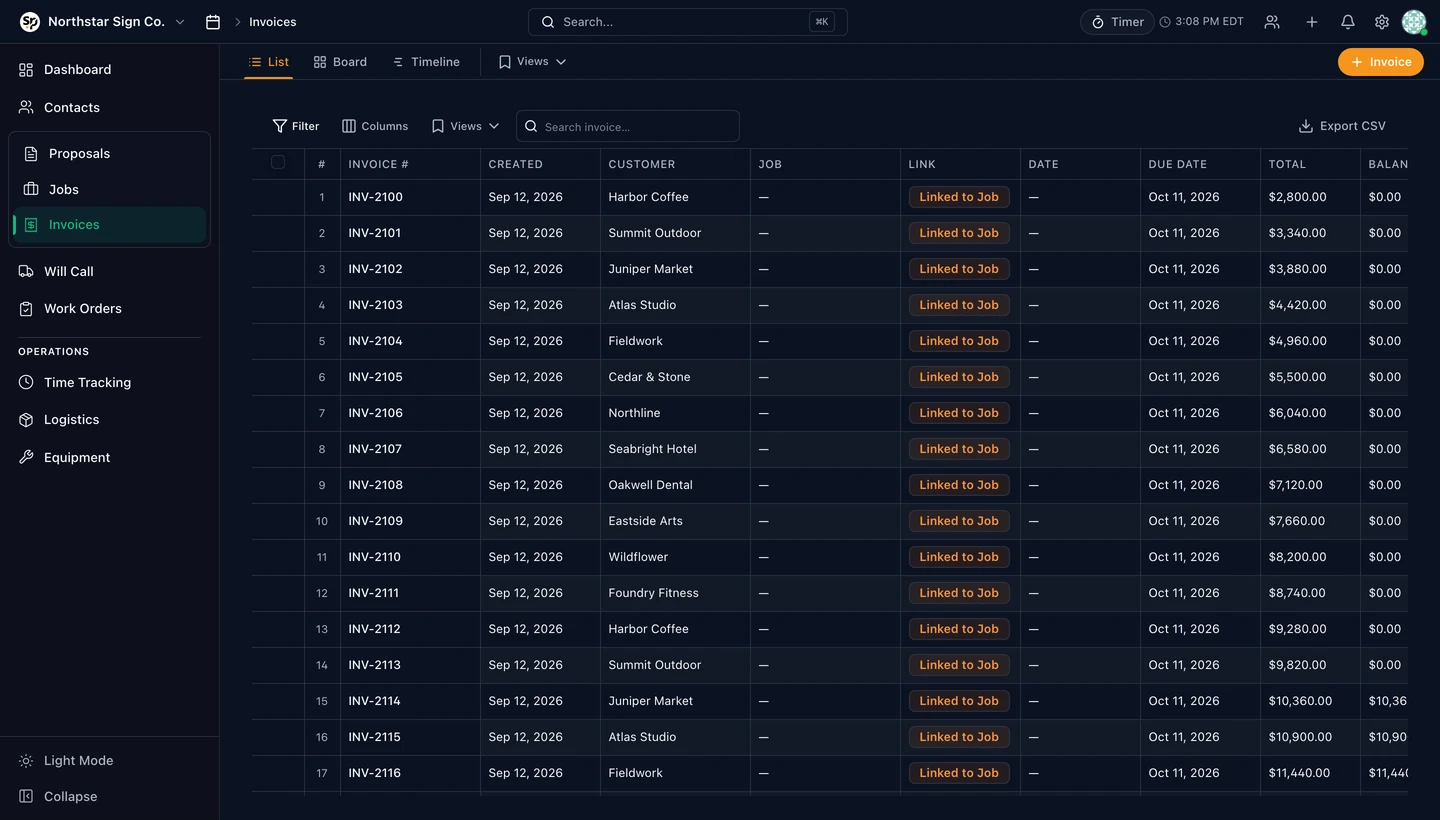Click customer Foundry Fitness
This screenshot has width=1440, height=820.
654,593
